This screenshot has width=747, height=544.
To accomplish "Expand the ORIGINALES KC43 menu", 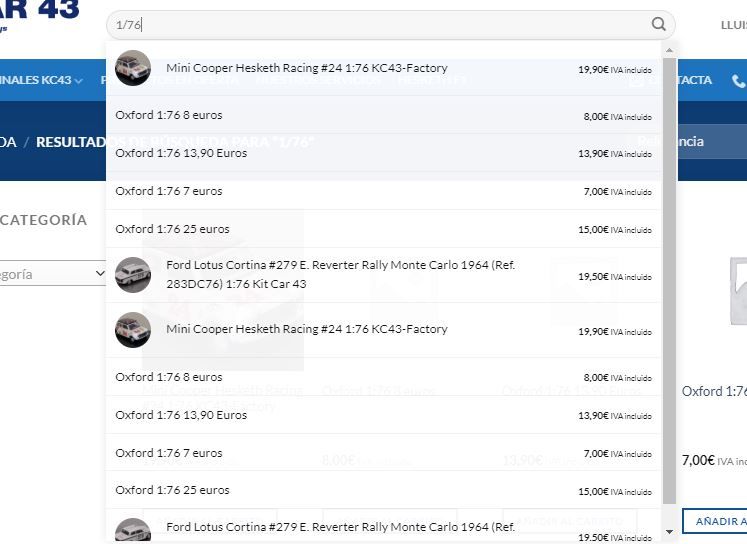I will coord(41,80).
